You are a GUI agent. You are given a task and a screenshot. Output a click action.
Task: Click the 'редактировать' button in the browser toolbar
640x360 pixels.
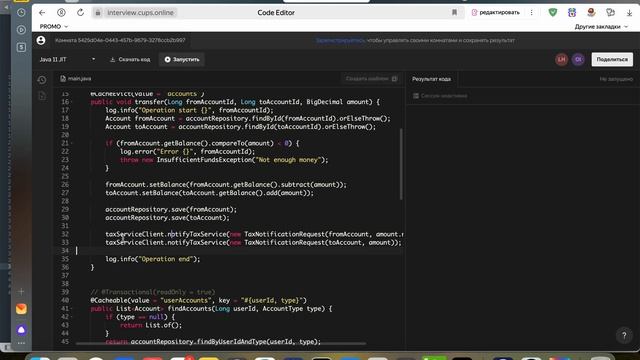(496, 13)
